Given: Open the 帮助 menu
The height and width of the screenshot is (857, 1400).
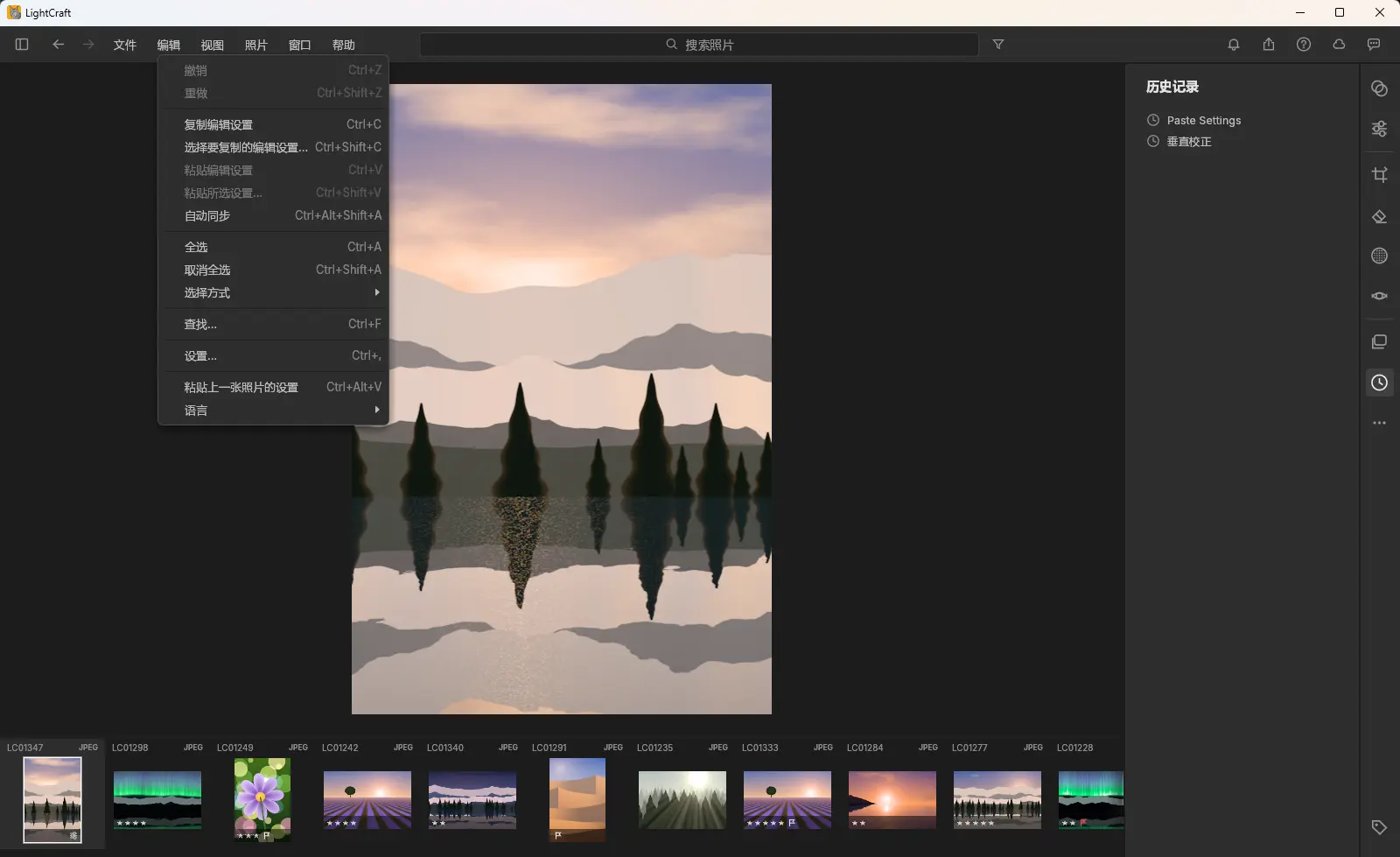Looking at the screenshot, I should pos(343,45).
